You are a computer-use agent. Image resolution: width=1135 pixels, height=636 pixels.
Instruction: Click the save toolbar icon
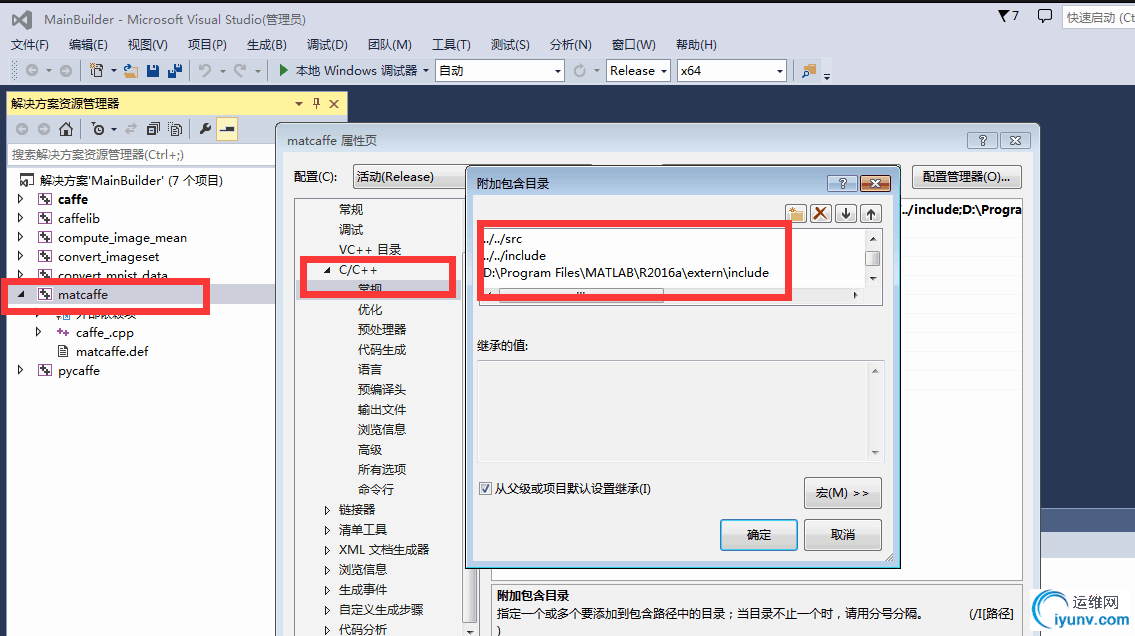coord(153,70)
